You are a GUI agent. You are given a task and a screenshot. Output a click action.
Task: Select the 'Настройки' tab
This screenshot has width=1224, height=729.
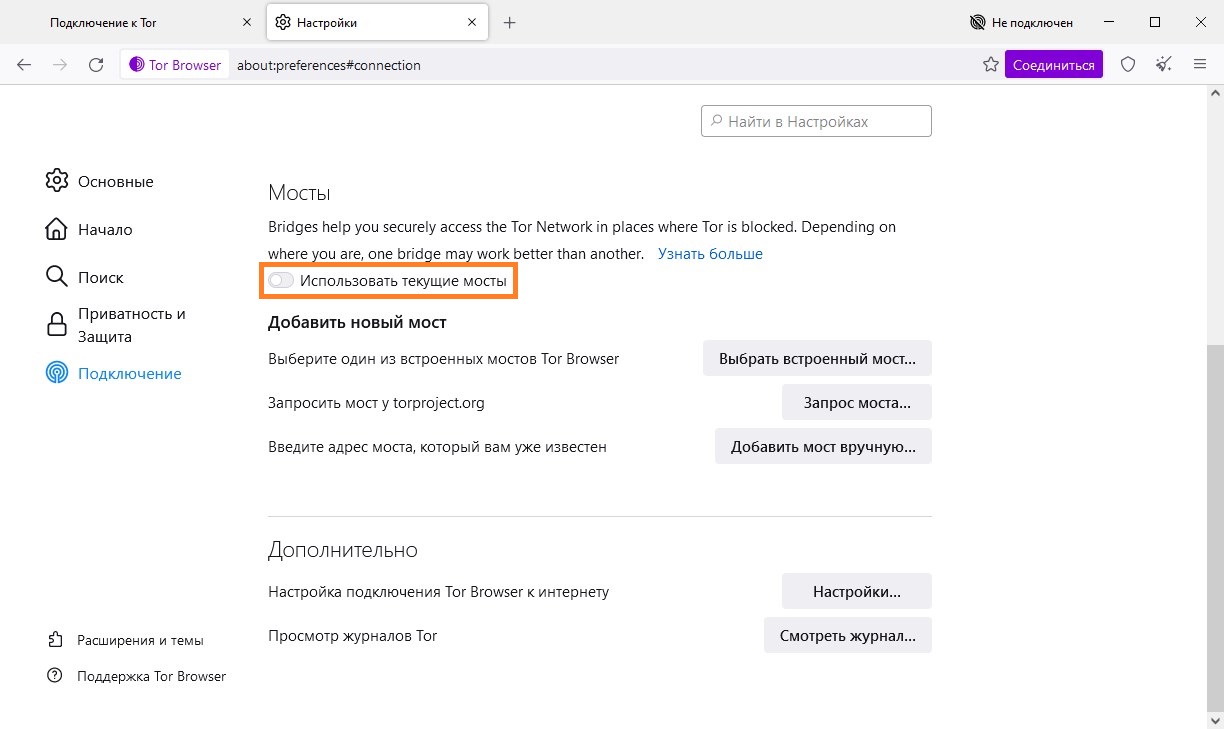pyautogui.click(x=378, y=22)
